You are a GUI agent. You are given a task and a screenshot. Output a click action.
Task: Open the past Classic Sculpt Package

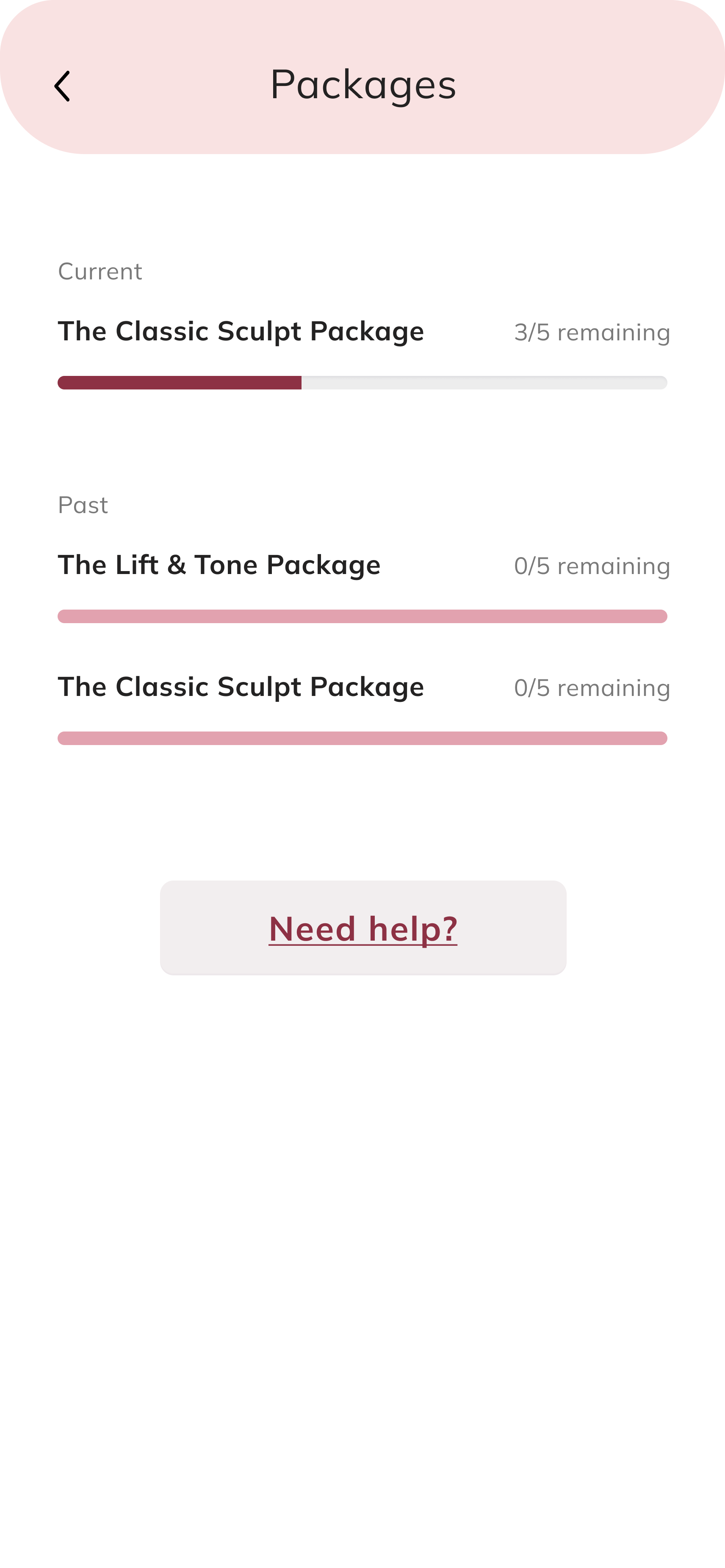click(x=241, y=687)
